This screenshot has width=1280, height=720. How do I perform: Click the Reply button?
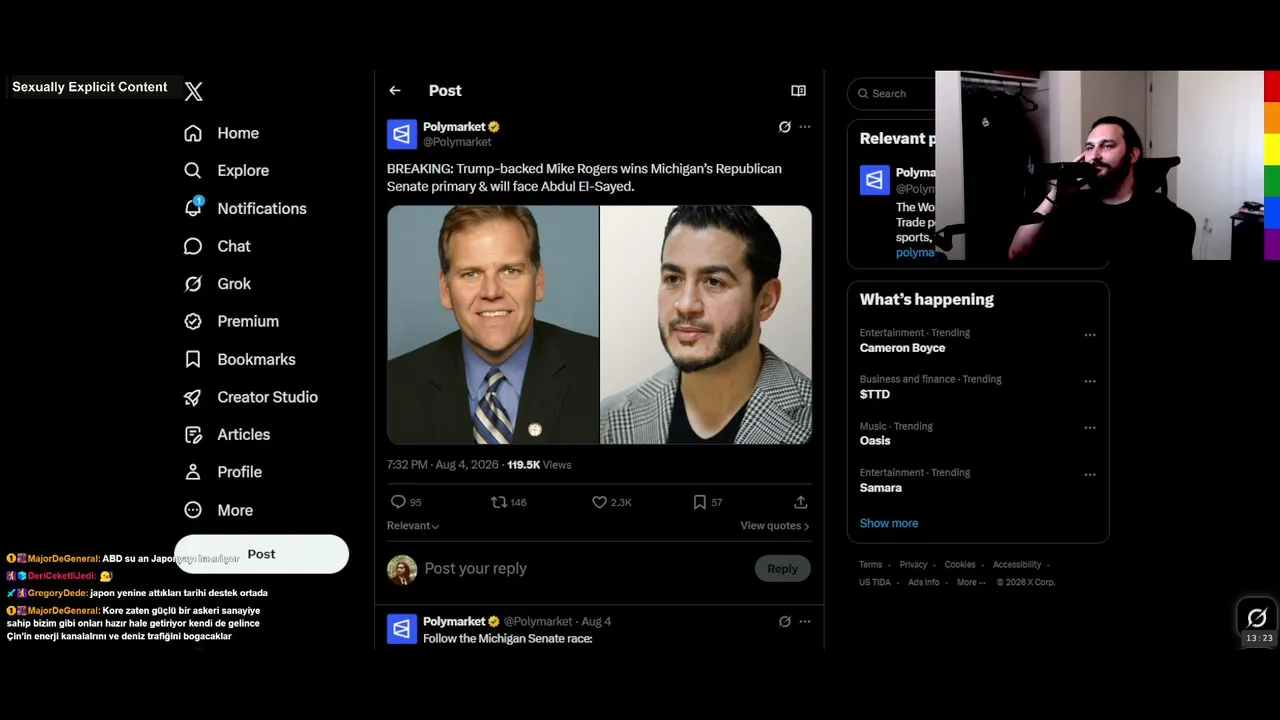[782, 569]
